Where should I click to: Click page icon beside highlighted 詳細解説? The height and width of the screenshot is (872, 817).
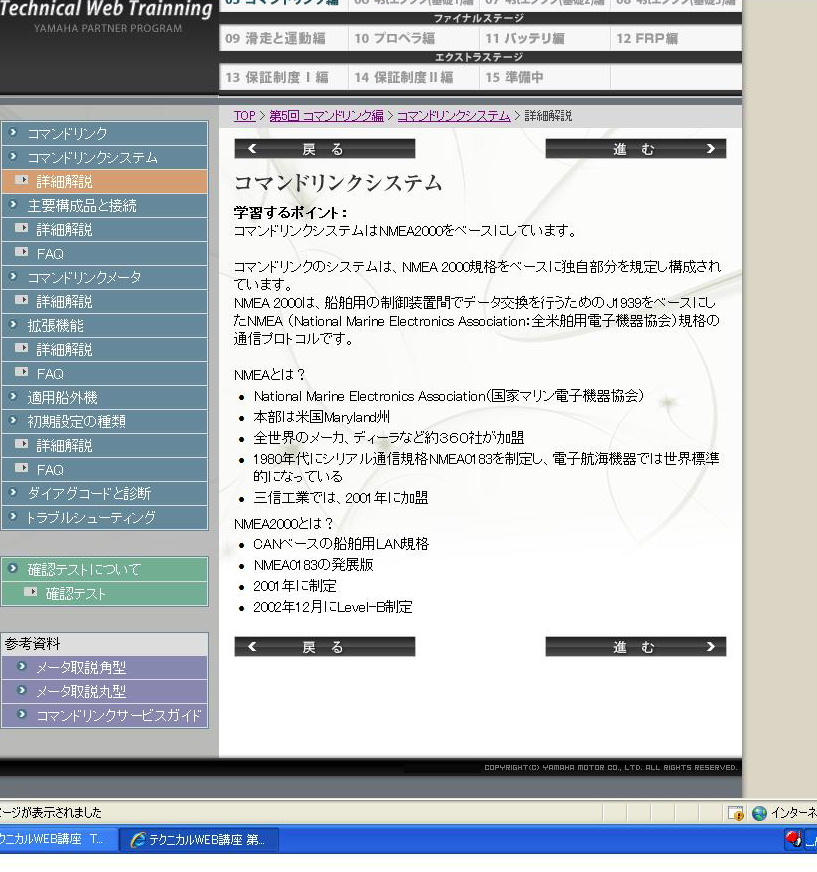pyautogui.click(x=22, y=180)
